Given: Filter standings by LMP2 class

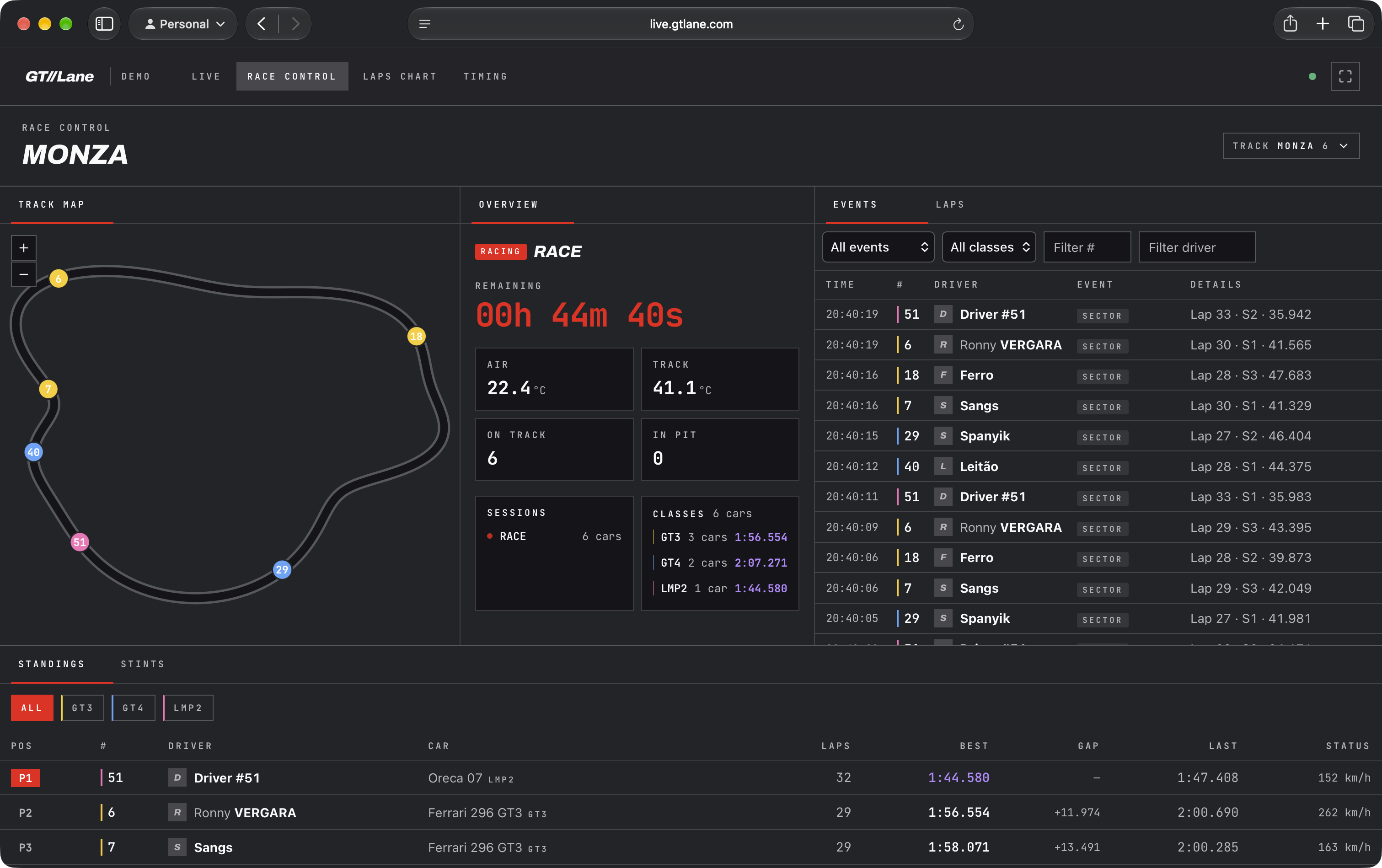Looking at the screenshot, I should (x=188, y=708).
